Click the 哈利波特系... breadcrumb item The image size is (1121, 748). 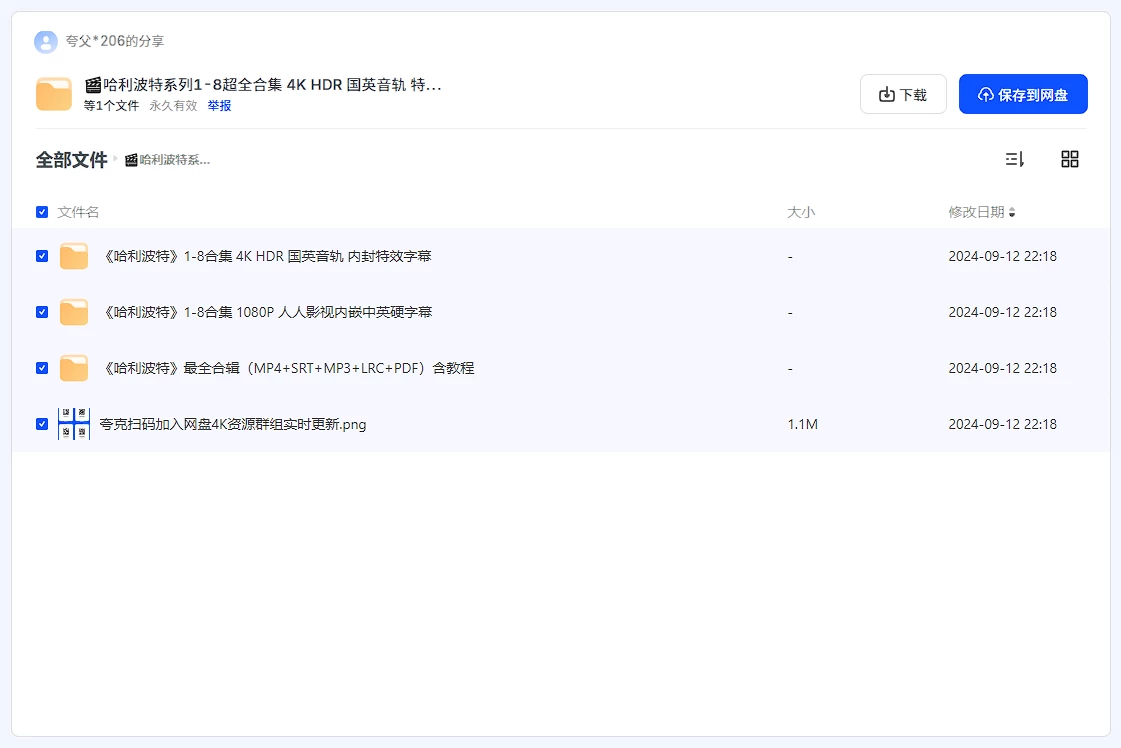coord(167,160)
